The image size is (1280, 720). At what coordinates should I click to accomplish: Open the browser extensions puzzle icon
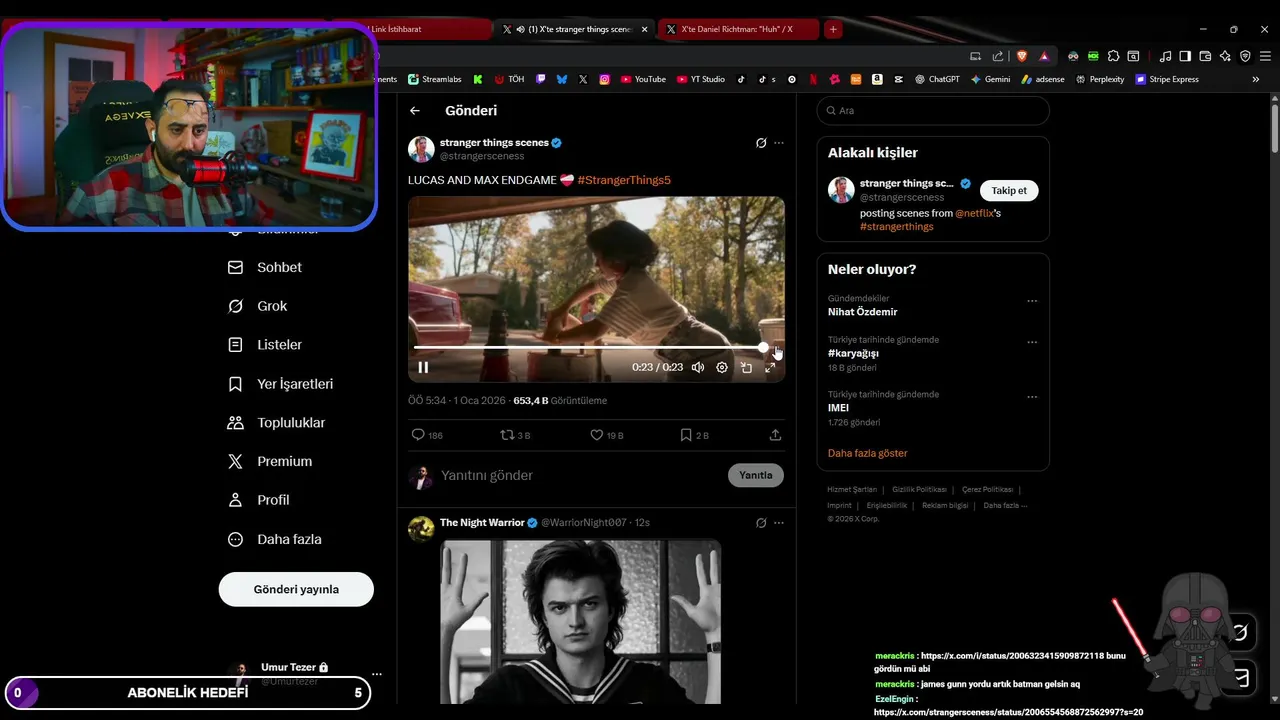pos(1113,56)
